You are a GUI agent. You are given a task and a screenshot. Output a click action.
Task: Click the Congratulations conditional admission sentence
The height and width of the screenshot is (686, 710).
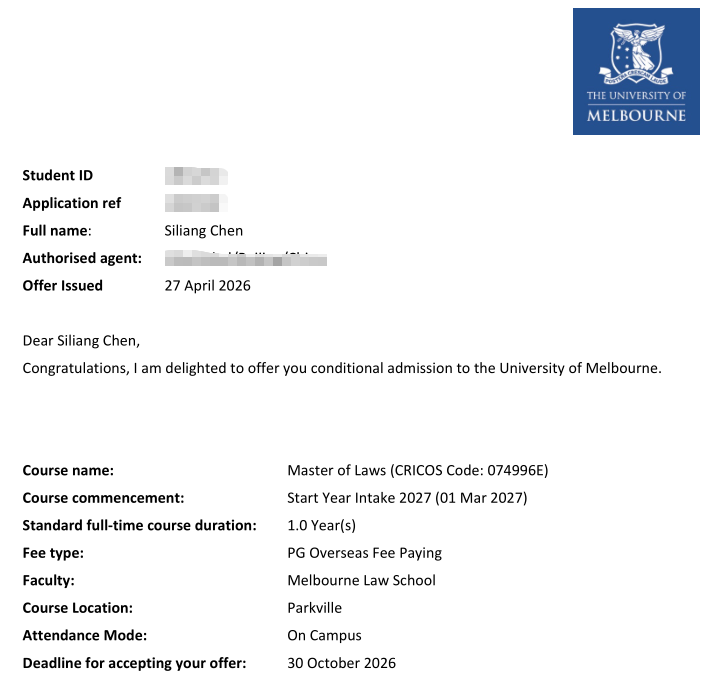(x=342, y=368)
